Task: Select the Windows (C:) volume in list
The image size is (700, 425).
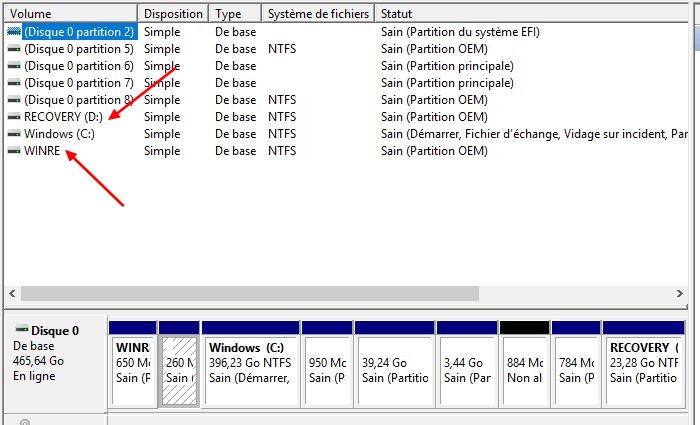Action: click(59, 133)
